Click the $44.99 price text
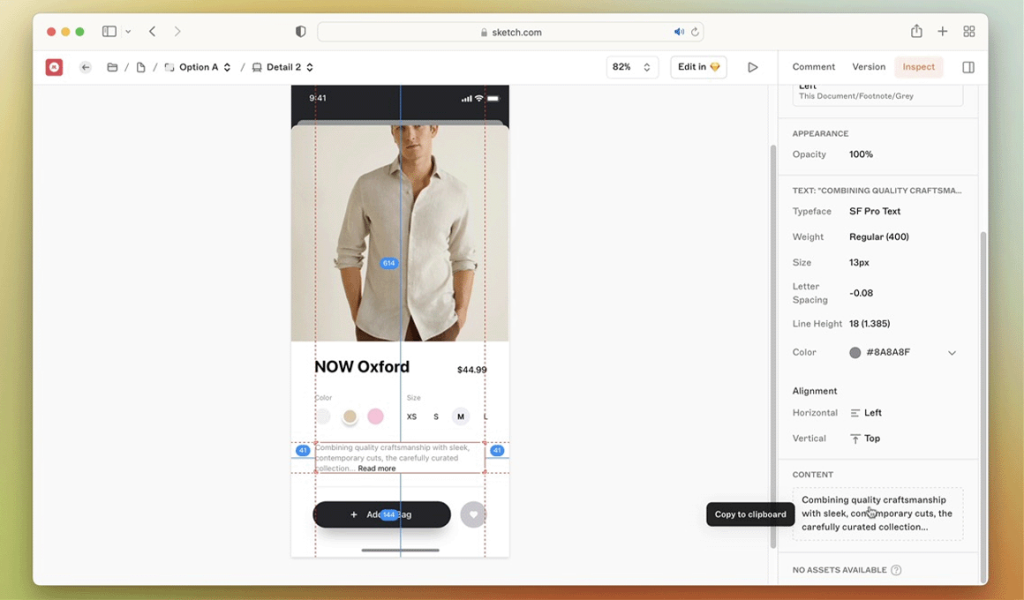Image resolution: width=1024 pixels, height=600 pixels. click(472, 370)
